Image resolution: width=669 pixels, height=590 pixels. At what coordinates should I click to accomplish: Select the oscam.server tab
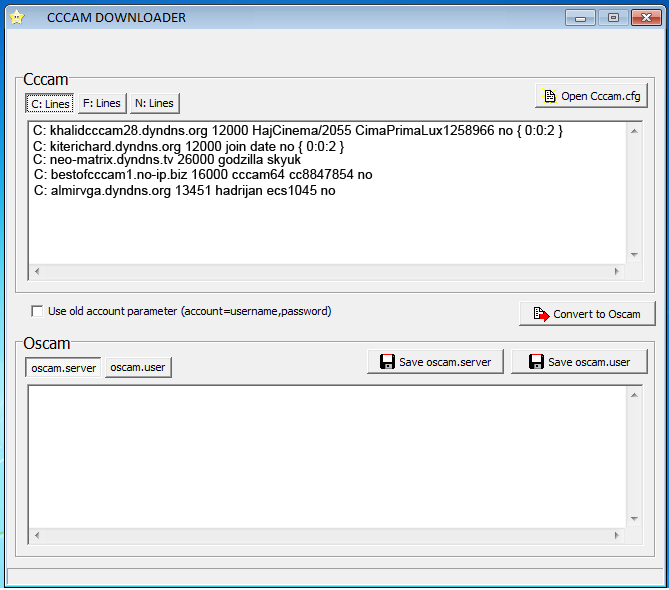pyautogui.click(x=63, y=368)
